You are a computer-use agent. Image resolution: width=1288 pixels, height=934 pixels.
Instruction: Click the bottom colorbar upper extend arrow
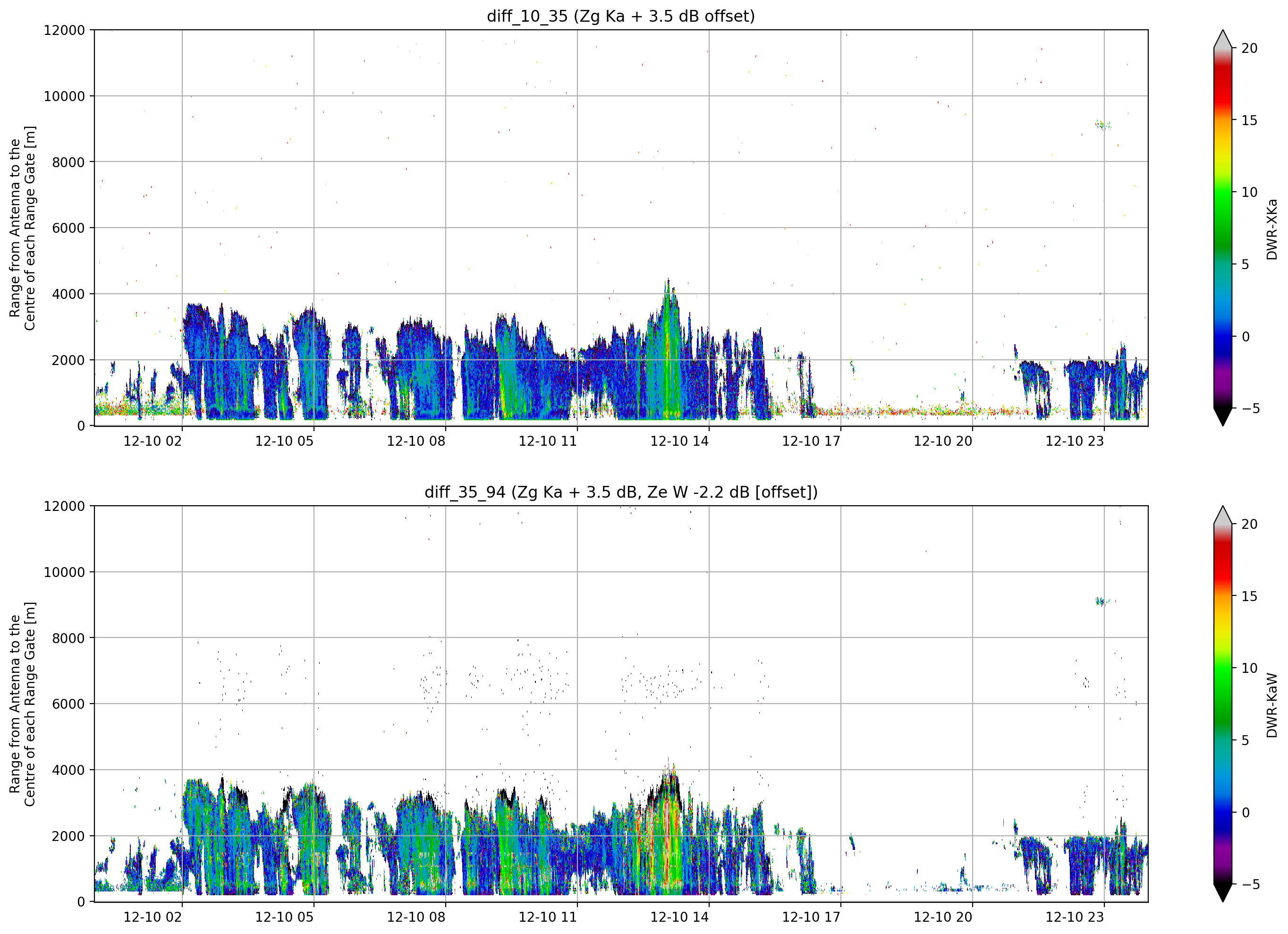point(1223,515)
